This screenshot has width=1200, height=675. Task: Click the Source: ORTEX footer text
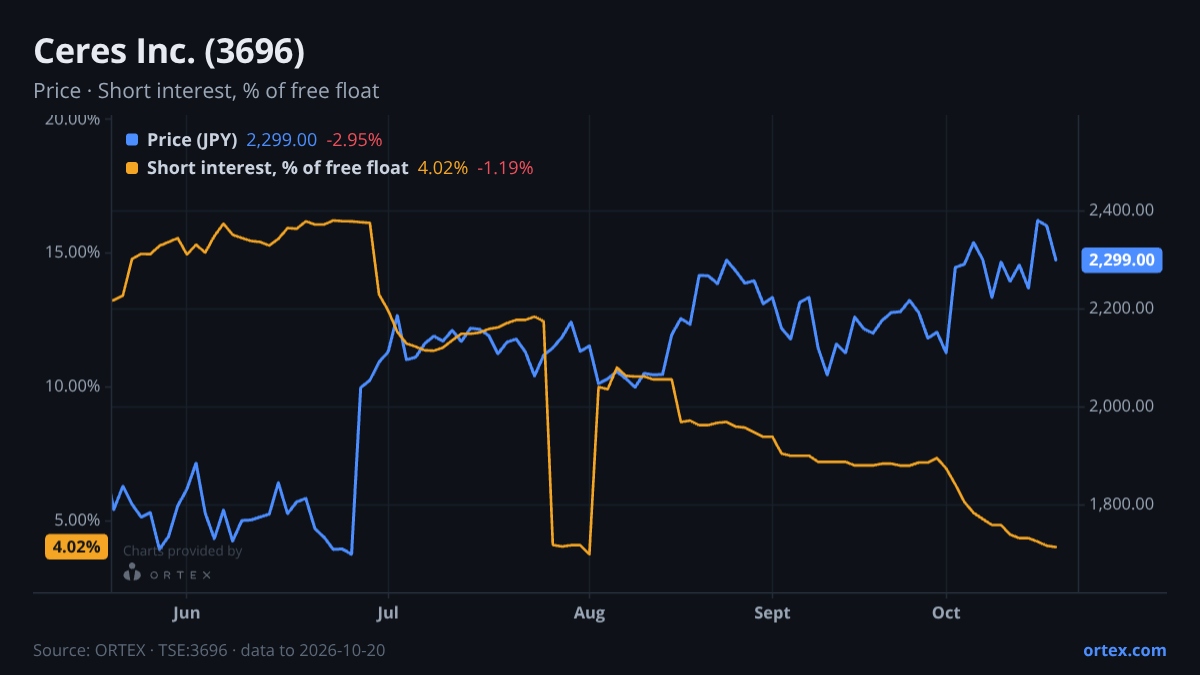pyautogui.click(x=209, y=650)
